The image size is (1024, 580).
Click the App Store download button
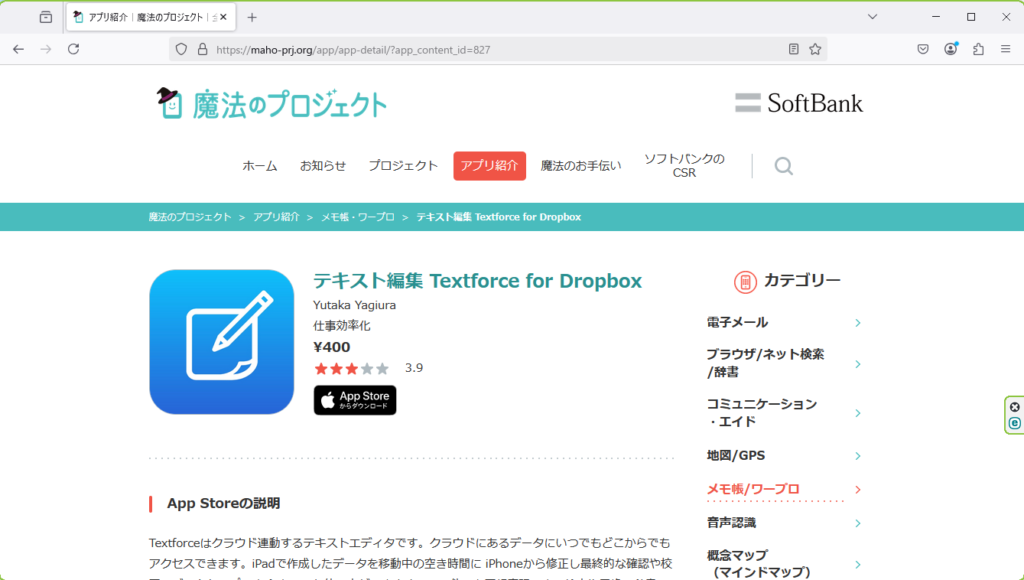(355, 400)
